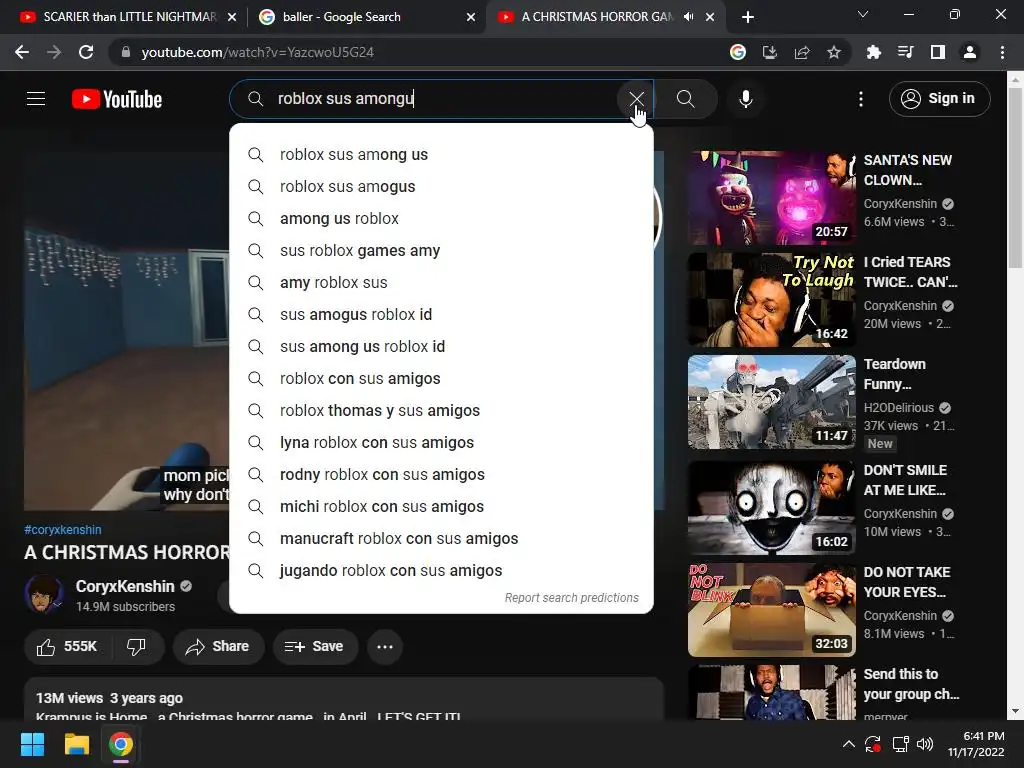The image size is (1024, 768).
Task: Click the URL address bar
Action: pos(418,52)
